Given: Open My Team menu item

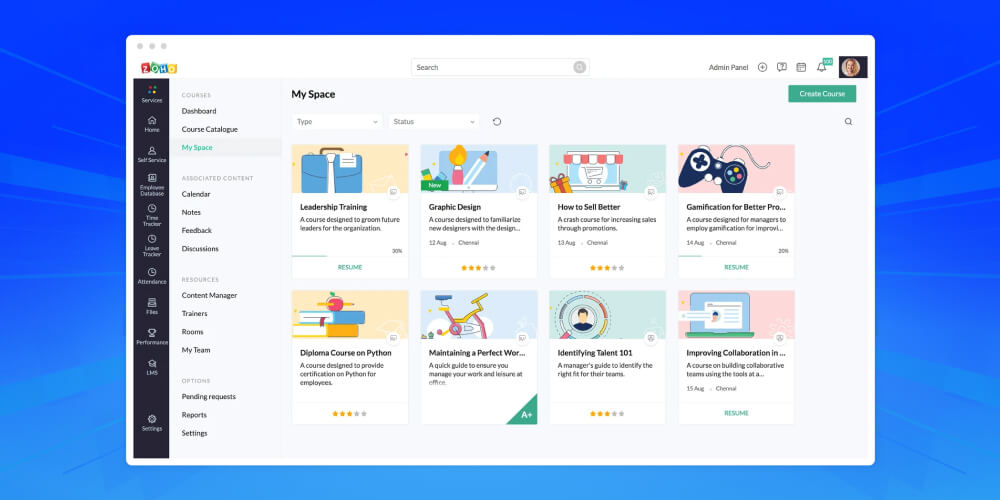Looking at the screenshot, I should pos(196,350).
